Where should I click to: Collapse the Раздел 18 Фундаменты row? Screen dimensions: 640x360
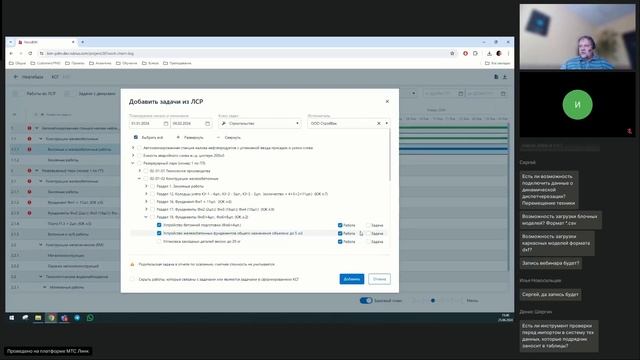click(x=146, y=217)
